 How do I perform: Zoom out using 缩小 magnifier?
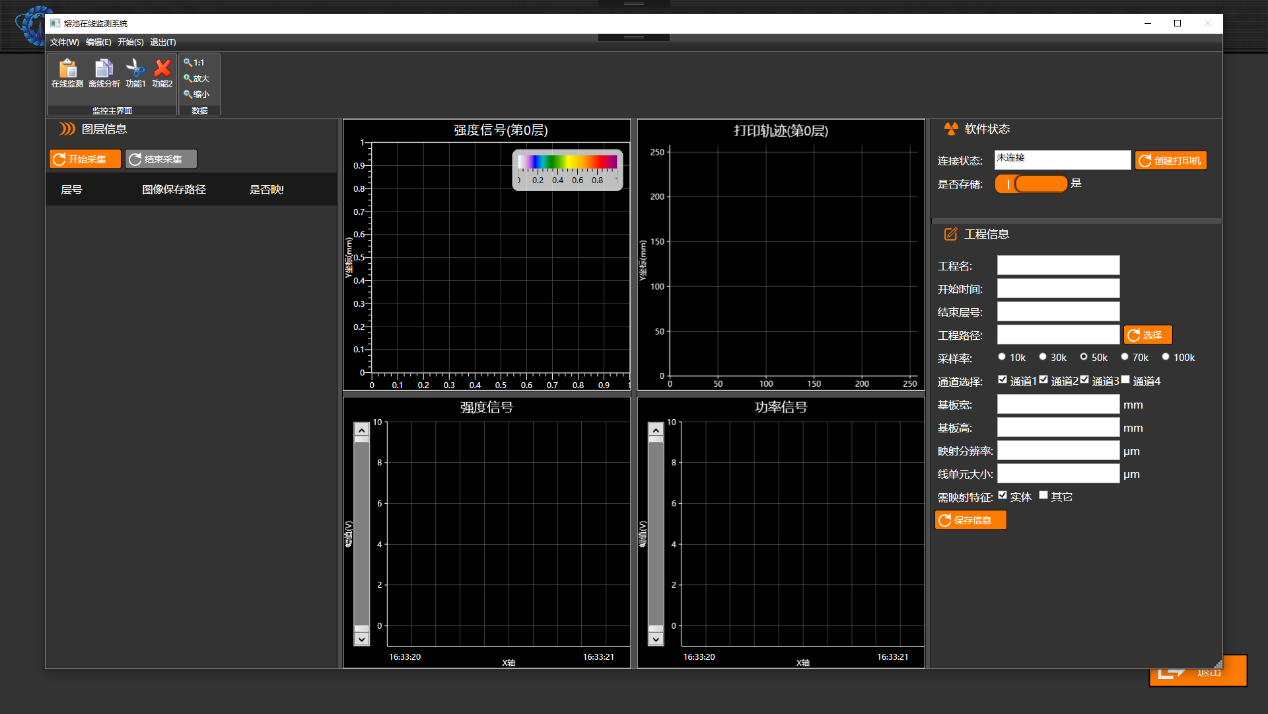coord(195,94)
